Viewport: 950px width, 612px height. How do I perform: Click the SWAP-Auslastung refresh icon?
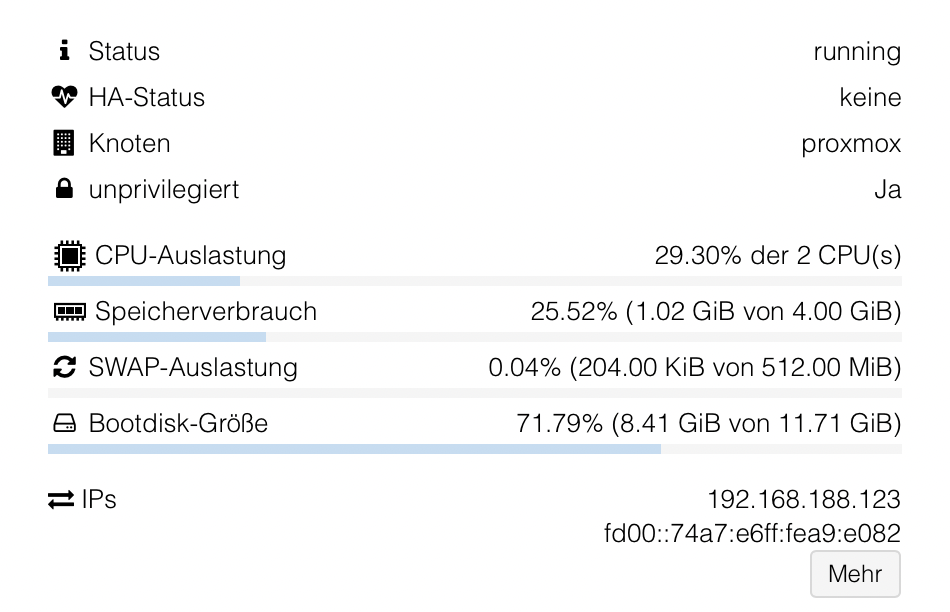(64, 368)
